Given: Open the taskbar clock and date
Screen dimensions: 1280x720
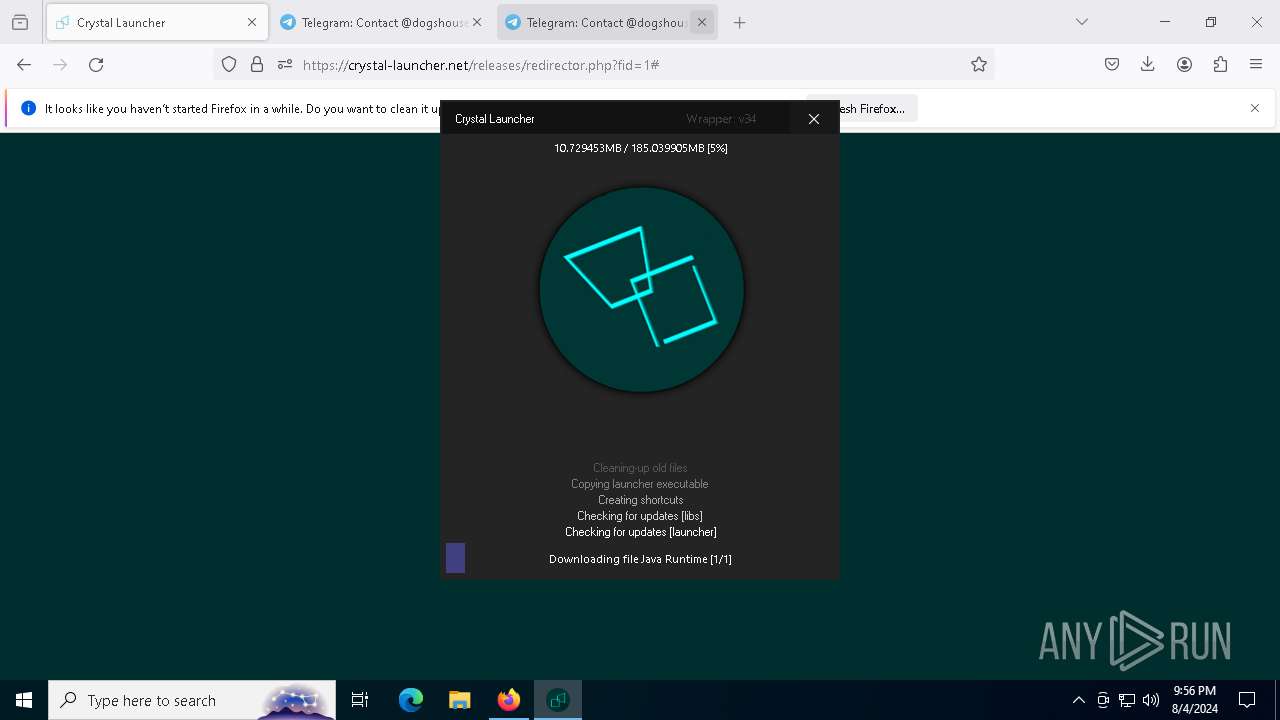Looking at the screenshot, I should [x=1195, y=700].
